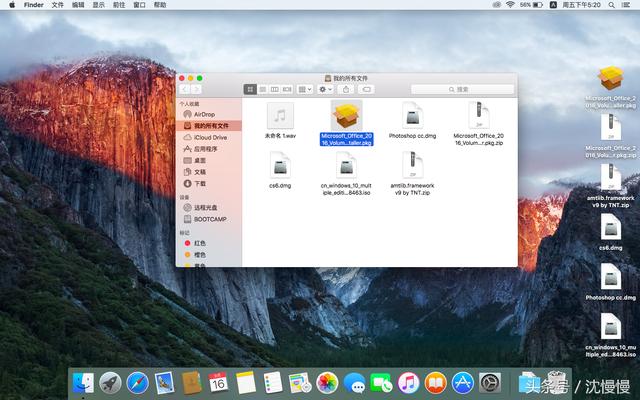Image resolution: width=640 pixels, height=400 pixels.
Task: Go back in Finder window
Action: (185, 89)
